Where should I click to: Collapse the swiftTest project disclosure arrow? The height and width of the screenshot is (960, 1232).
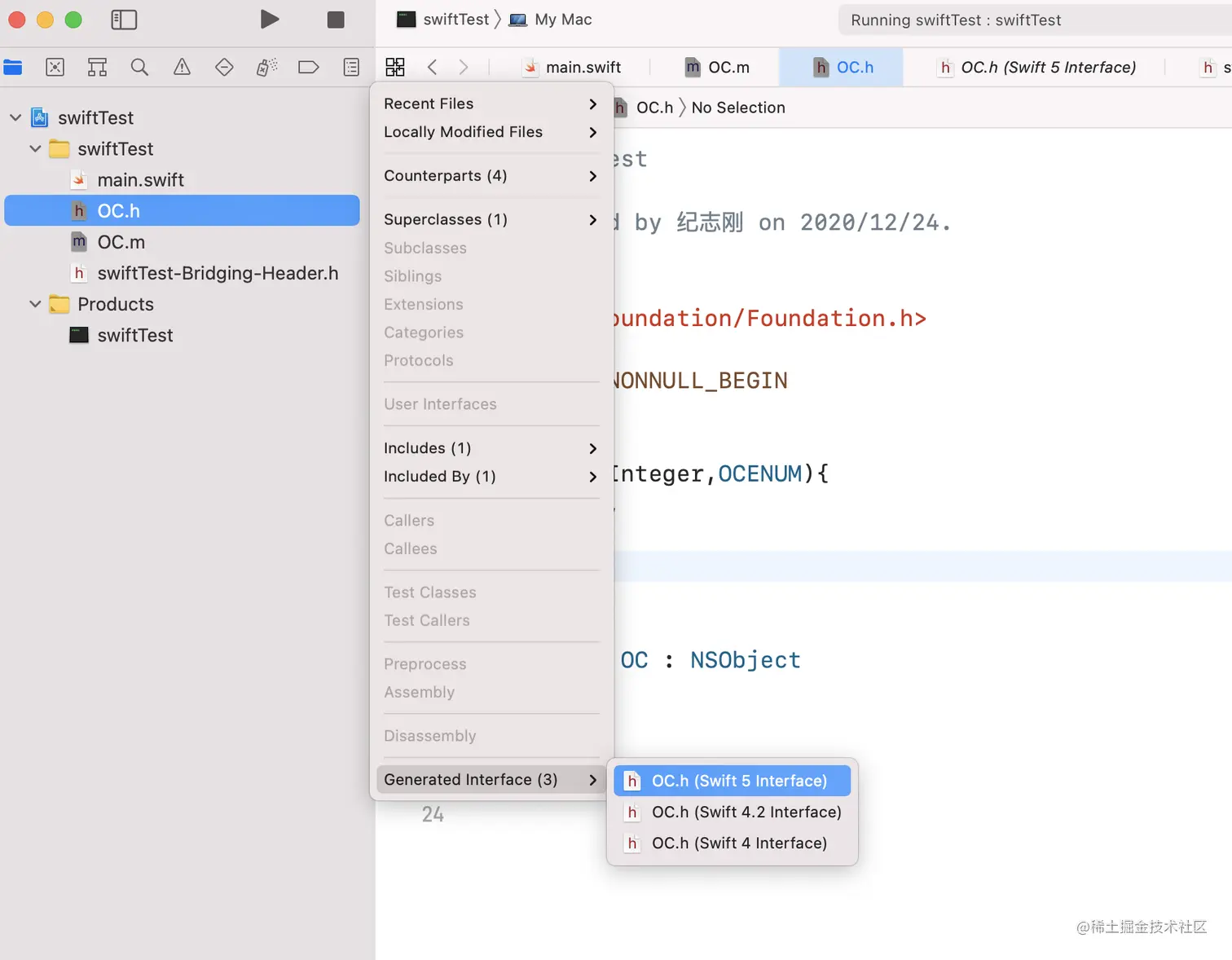click(x=15, y=117)
